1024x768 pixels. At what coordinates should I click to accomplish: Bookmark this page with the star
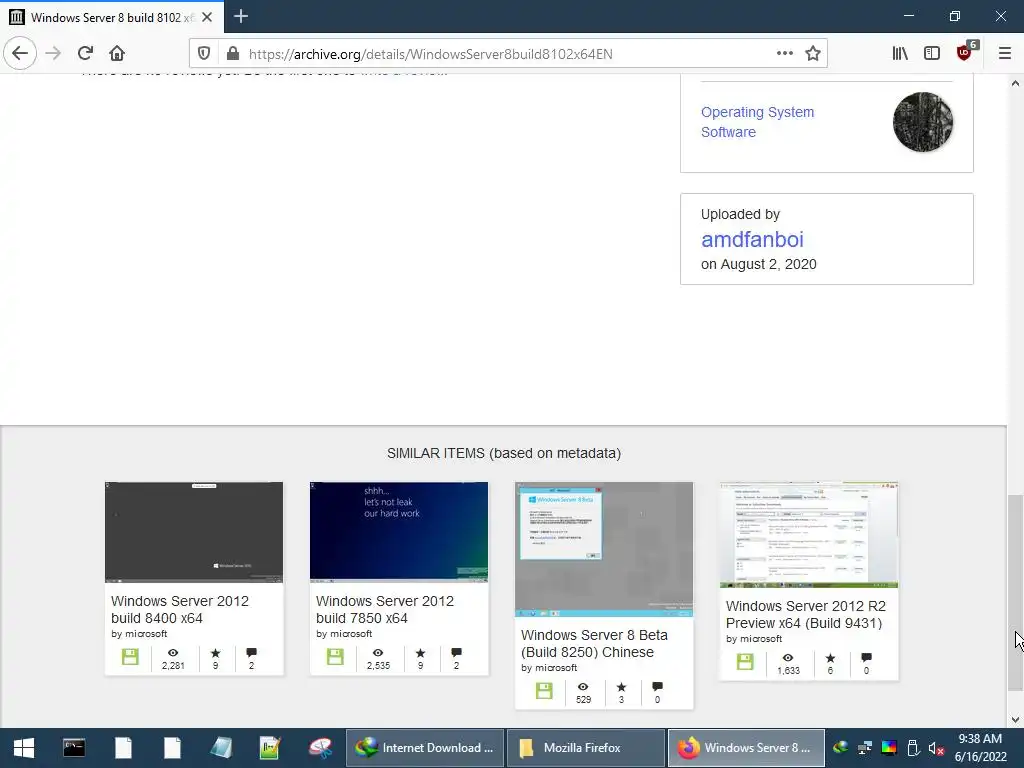[812, 54]
